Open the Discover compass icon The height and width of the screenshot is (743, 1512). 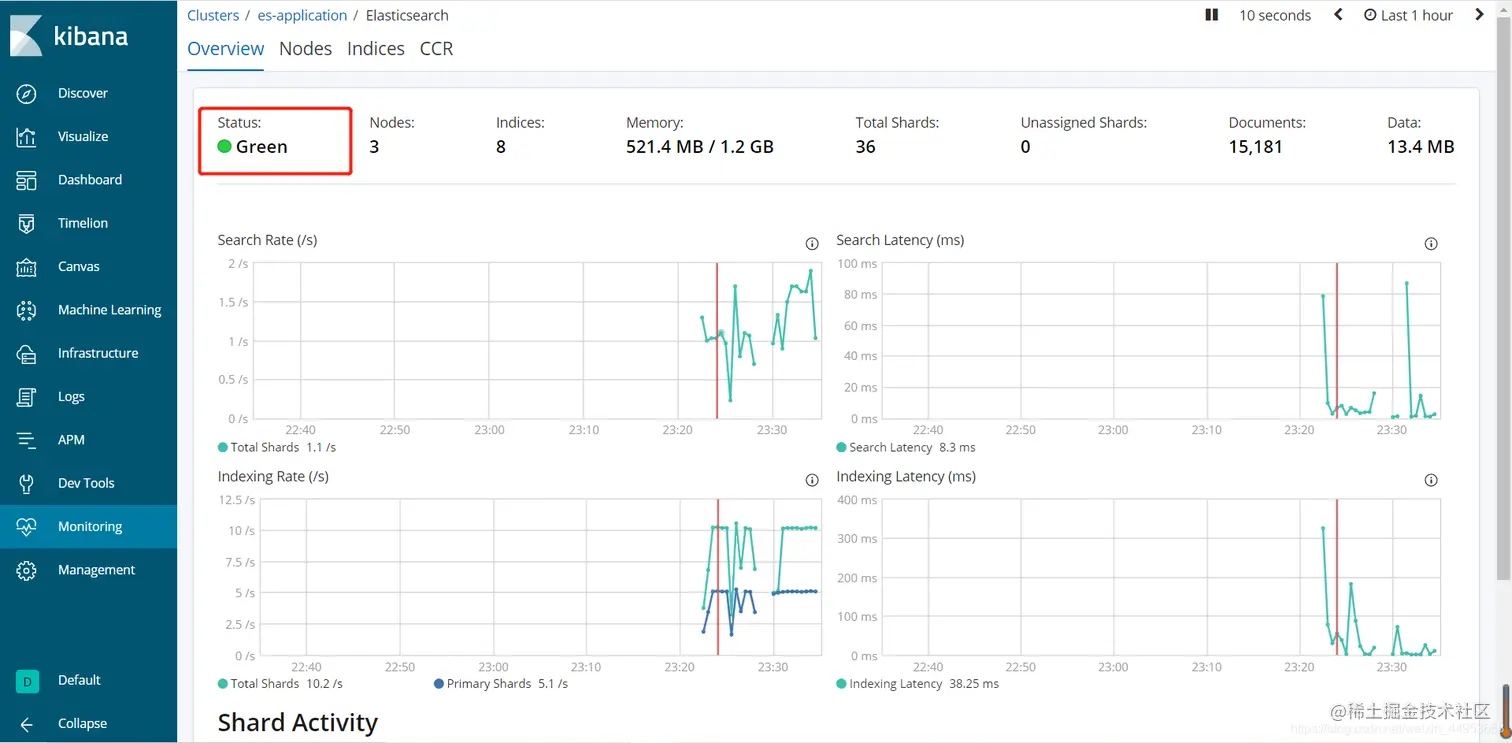[27, 93]
